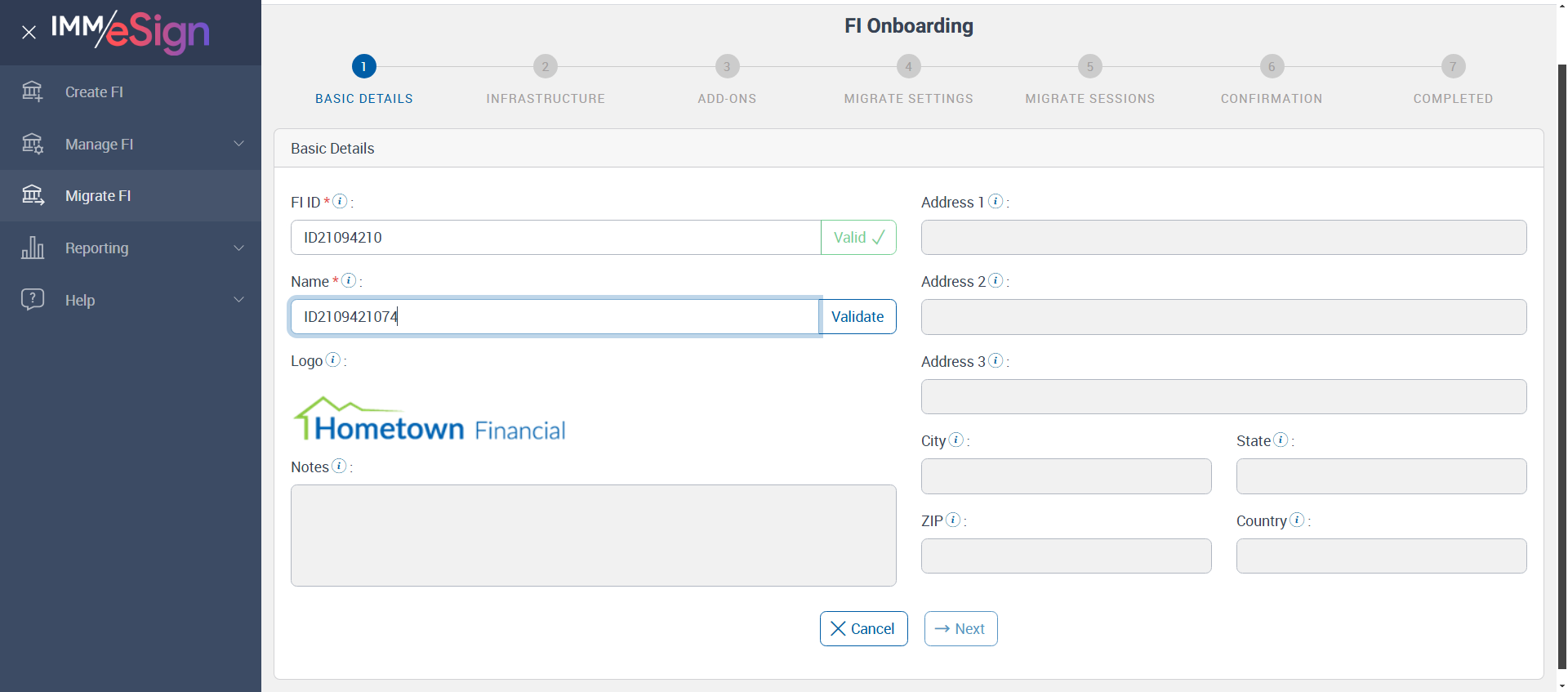This screenshot has width=1568, height=692.
Task: Click the Hometown Financial logo image
Action: [430, 420]
